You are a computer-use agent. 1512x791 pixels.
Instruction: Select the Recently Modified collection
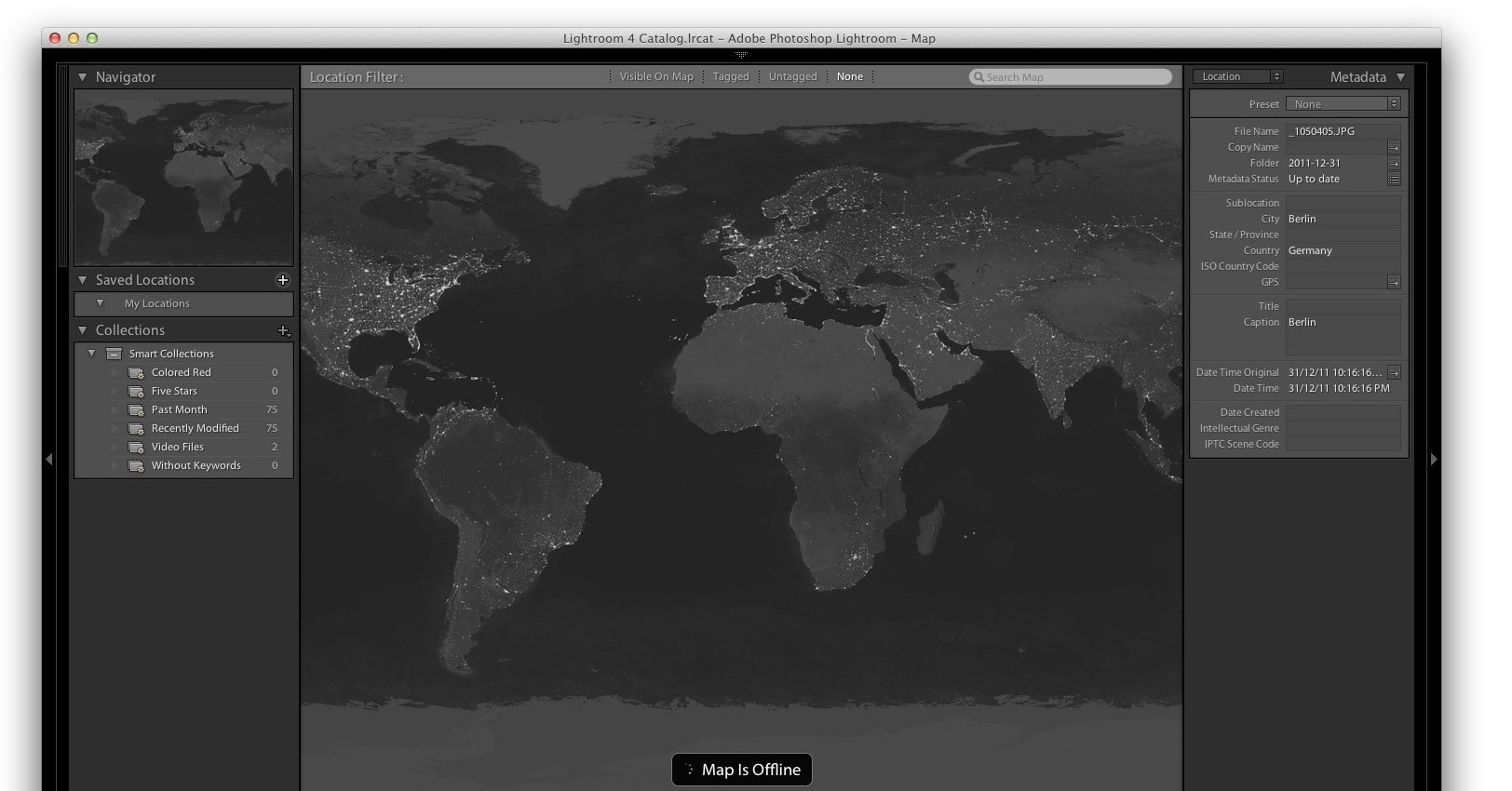click(x=196, y=429)
